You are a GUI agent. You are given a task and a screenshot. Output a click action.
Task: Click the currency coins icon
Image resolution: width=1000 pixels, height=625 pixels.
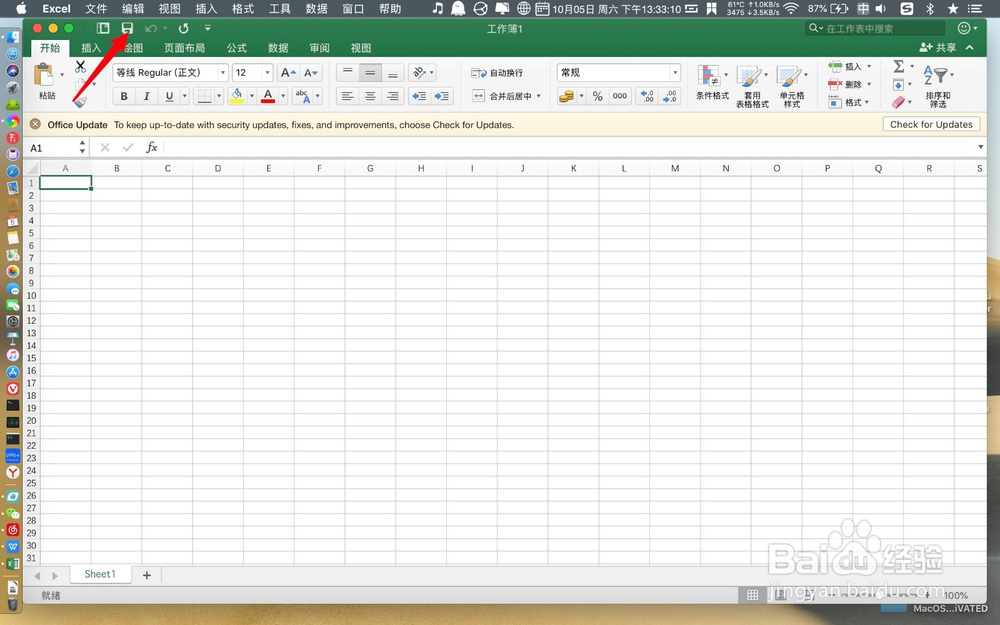coord(566,96)
